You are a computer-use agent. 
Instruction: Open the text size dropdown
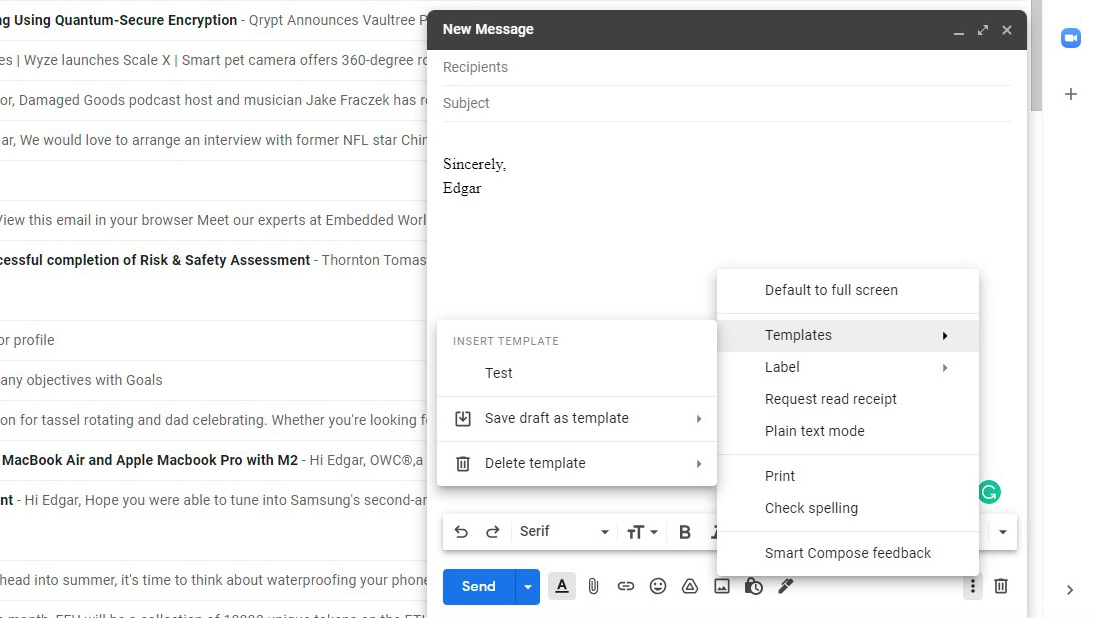(642, 532)
